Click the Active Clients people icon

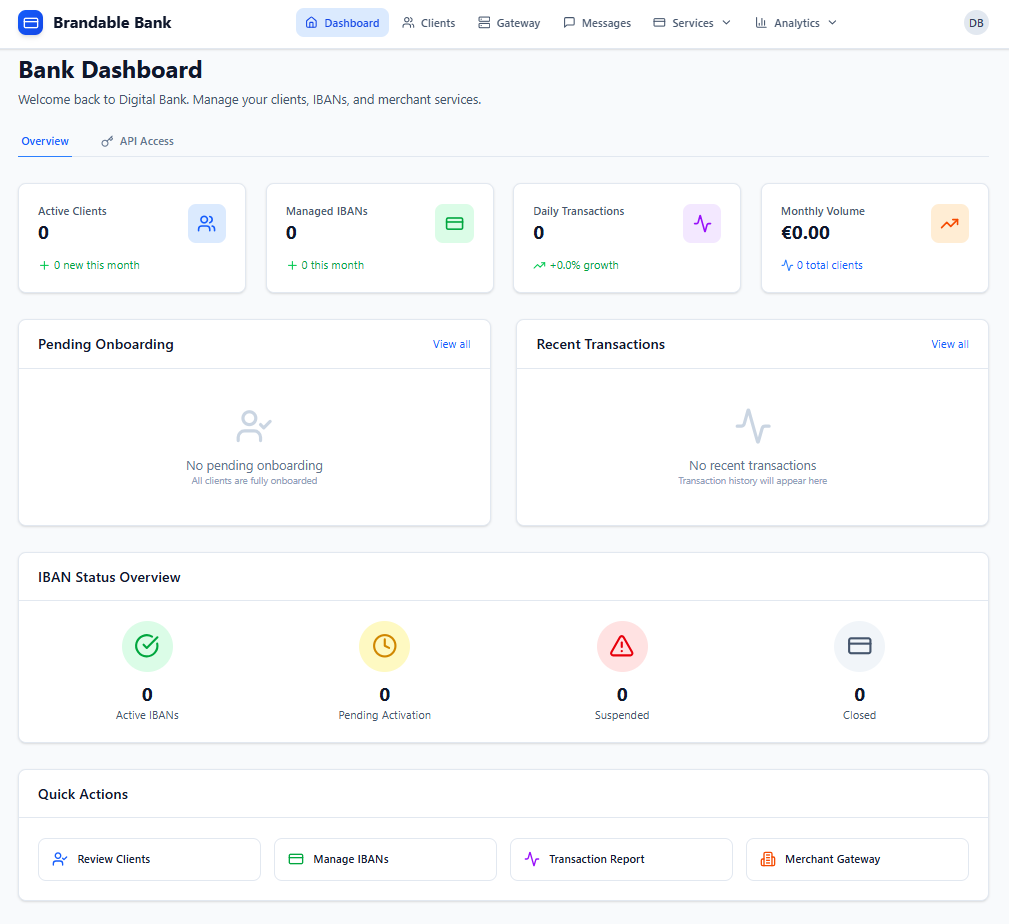click(207, 224)
